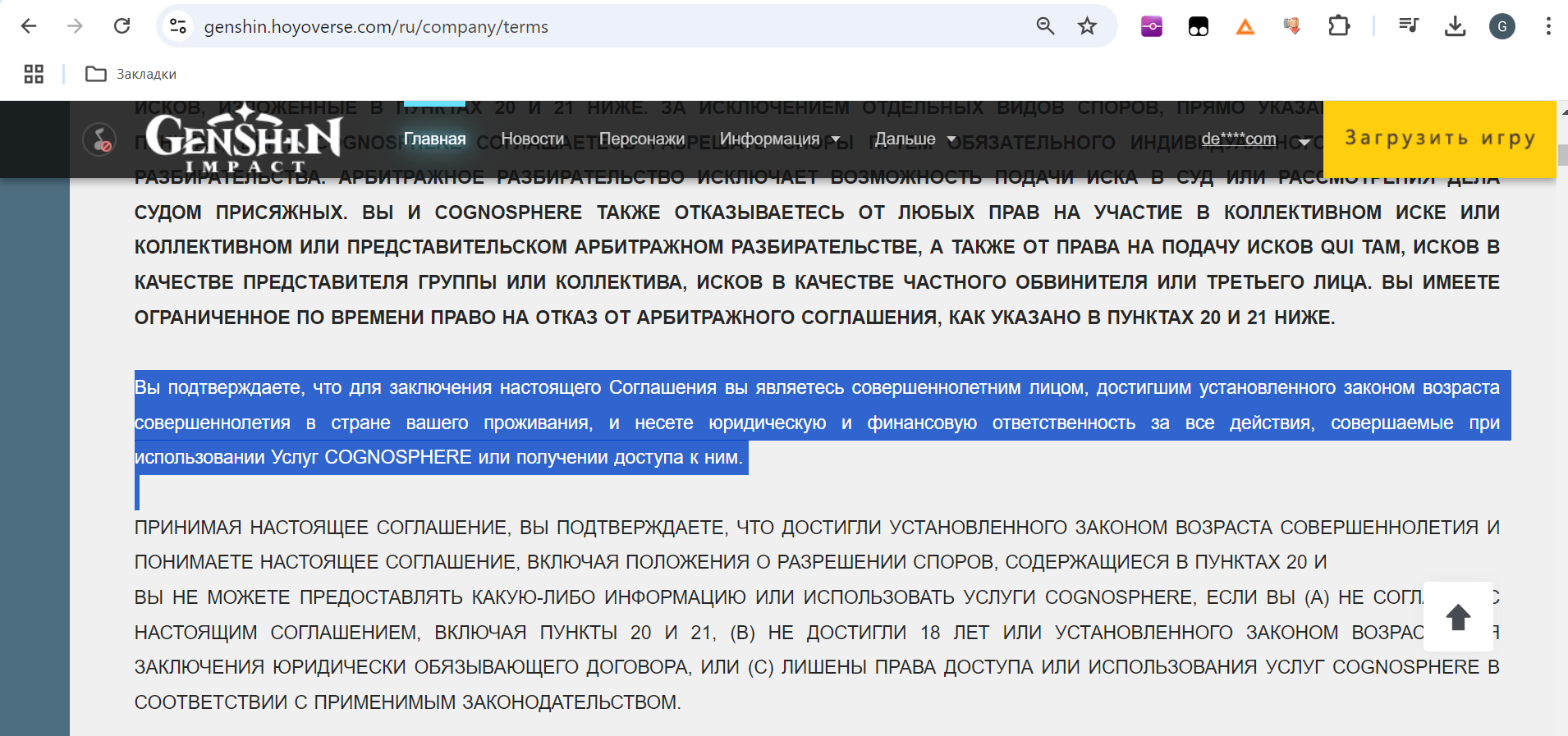The image size is (1568, 736).
Task: Click the line starting 'ОГРАНИЧЕННОЕ ПО ВРЕМЕНИ ПРАВО'
Action: [735, 317]
